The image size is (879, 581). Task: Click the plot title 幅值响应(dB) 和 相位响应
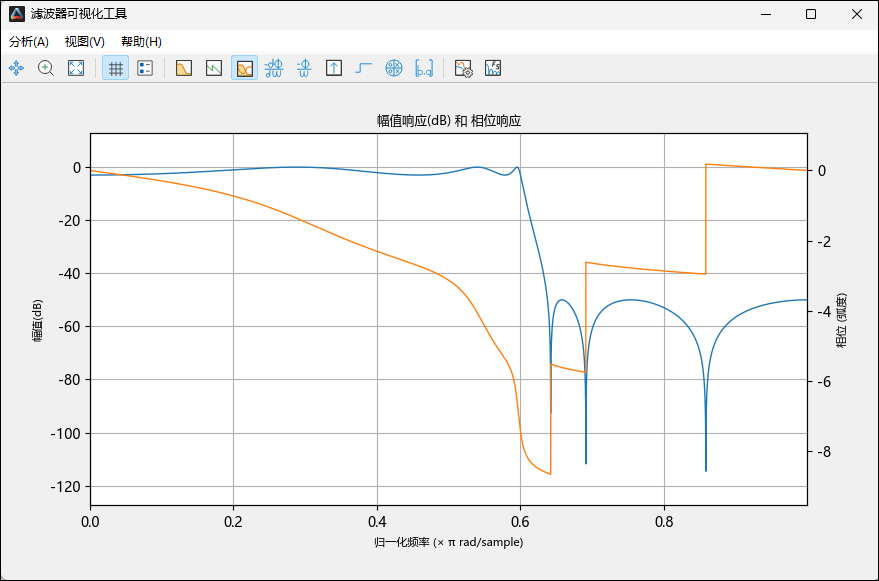click(x=448, y=120)
